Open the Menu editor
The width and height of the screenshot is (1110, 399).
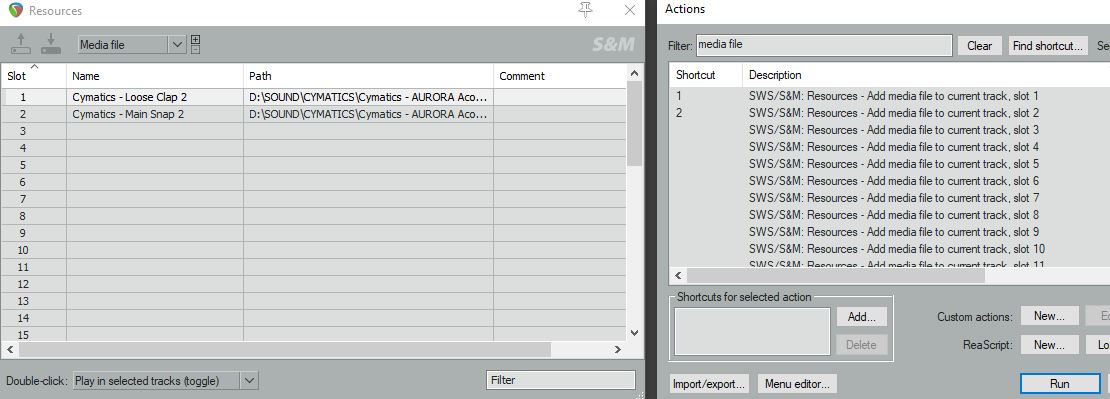coord(797,384)
